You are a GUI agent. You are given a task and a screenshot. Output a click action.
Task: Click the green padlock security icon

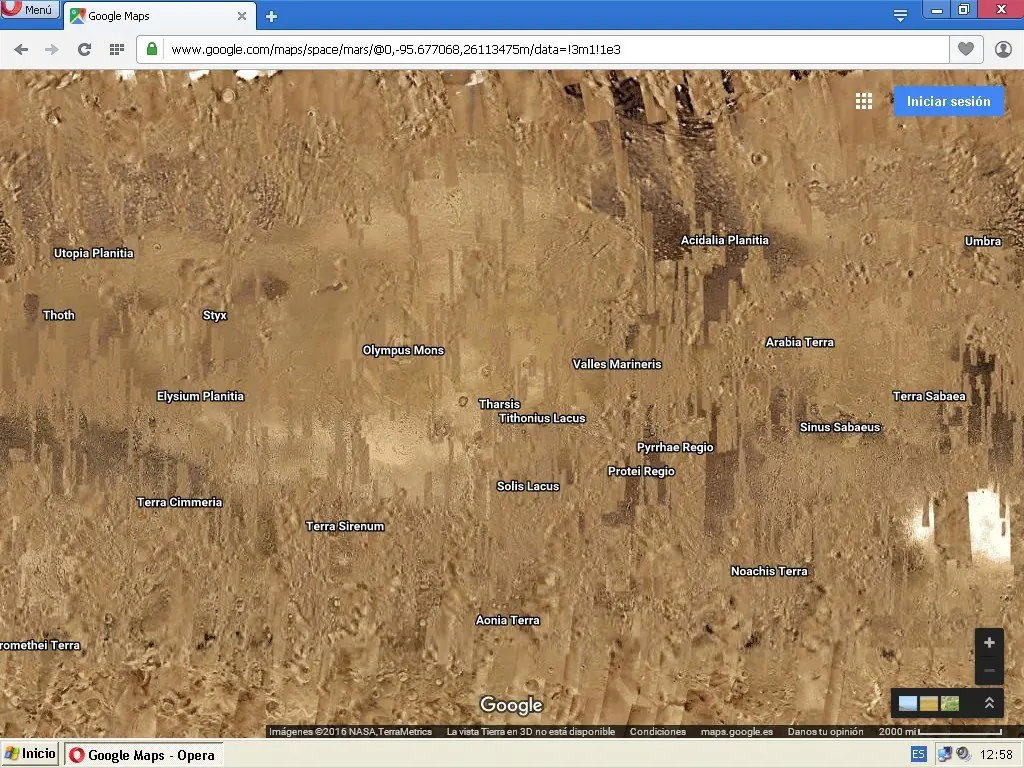pyautogui.click(x=152, y=49)
